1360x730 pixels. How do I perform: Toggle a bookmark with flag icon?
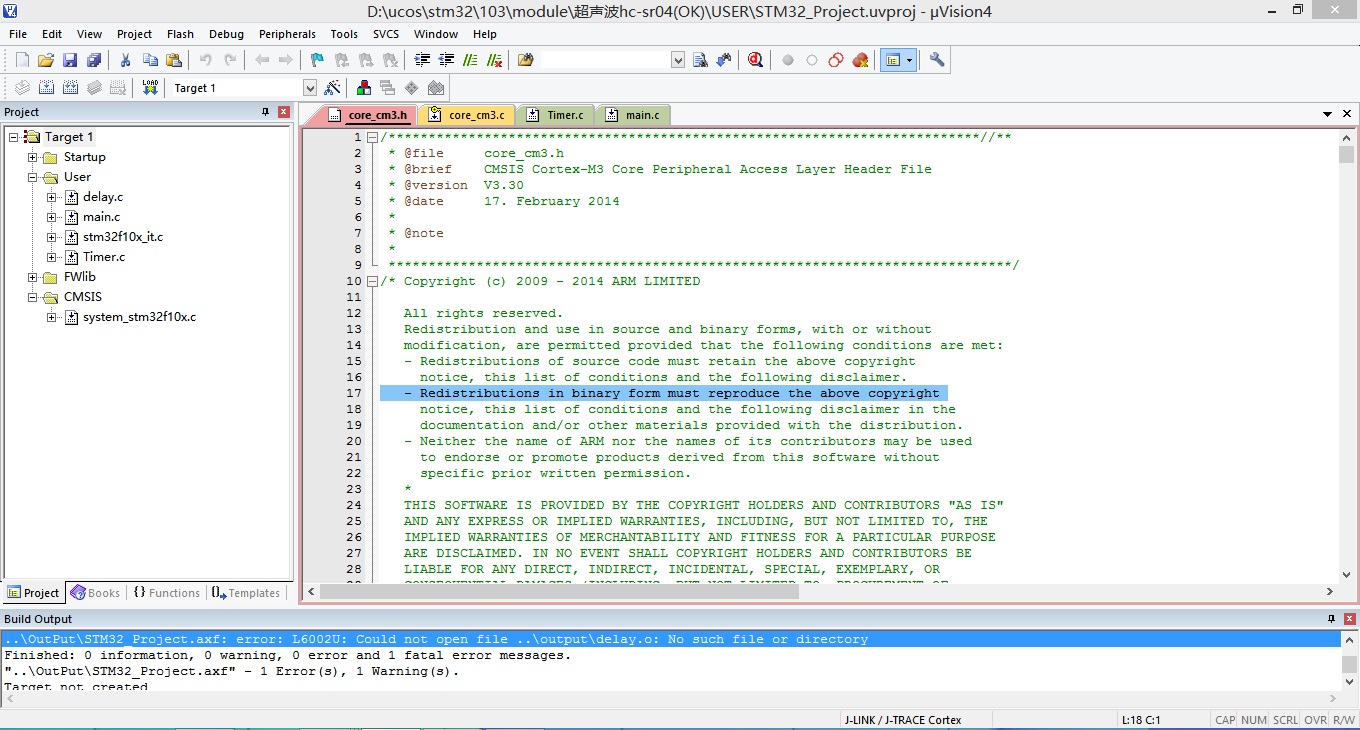pyautogui.click(x=317, y=60)
